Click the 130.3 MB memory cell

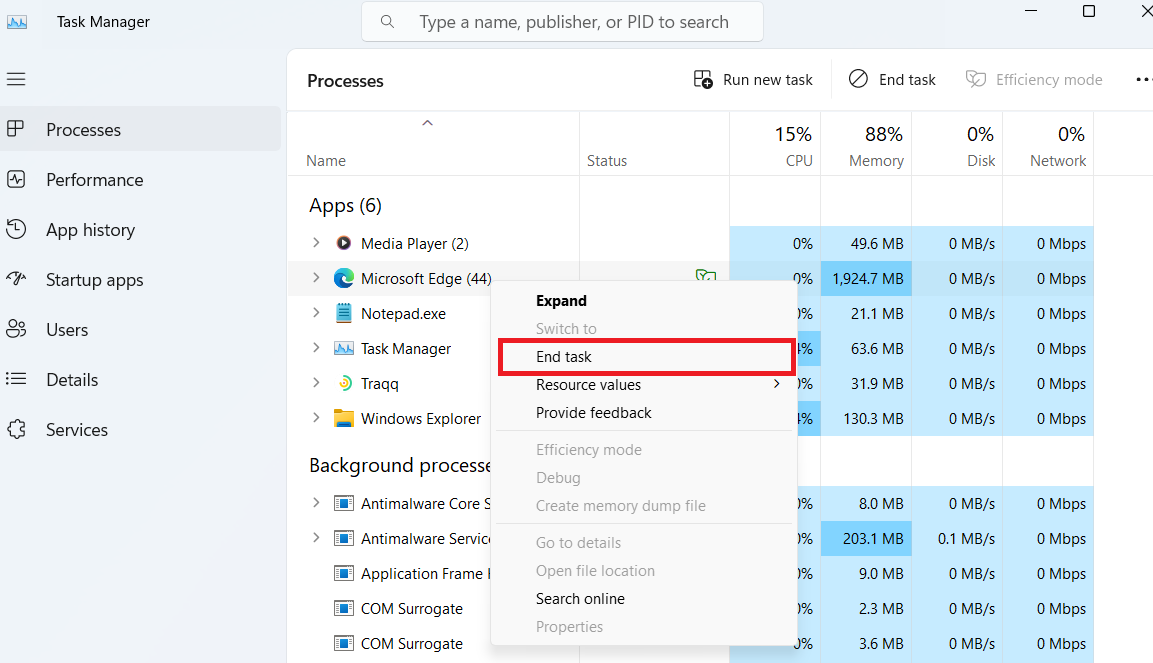pos(866,418)
